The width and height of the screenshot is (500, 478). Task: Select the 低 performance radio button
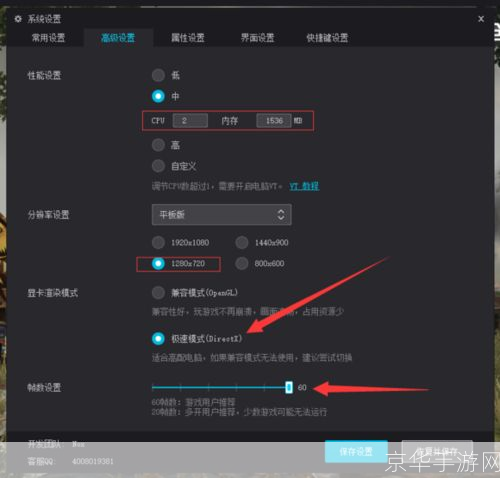[x=158, y=75]
